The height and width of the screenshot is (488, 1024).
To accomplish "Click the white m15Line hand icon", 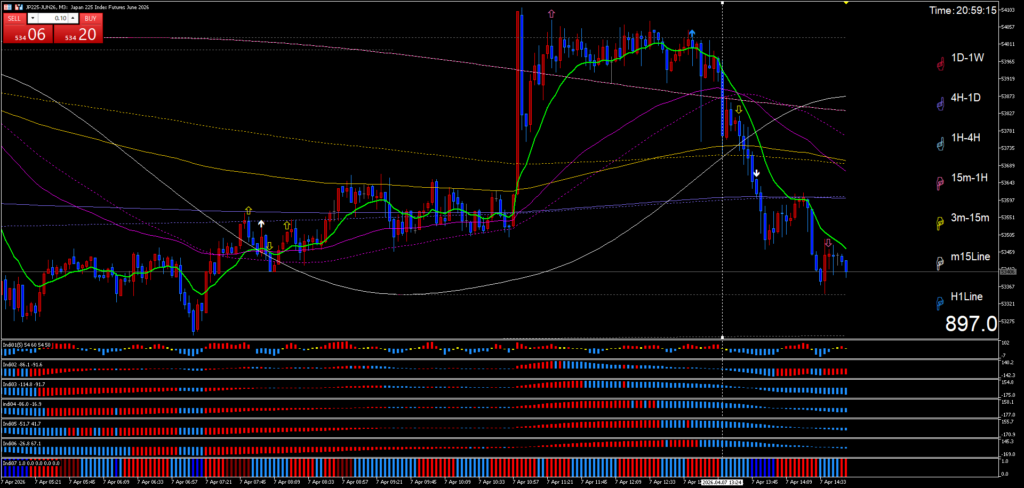I will [x=939, y=262].
